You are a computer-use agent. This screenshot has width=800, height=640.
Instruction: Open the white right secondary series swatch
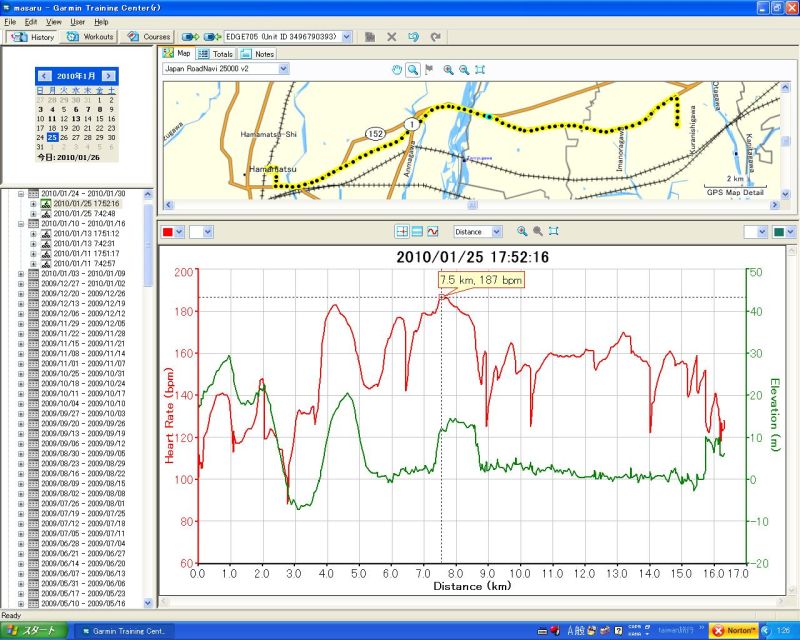point(756,232)
